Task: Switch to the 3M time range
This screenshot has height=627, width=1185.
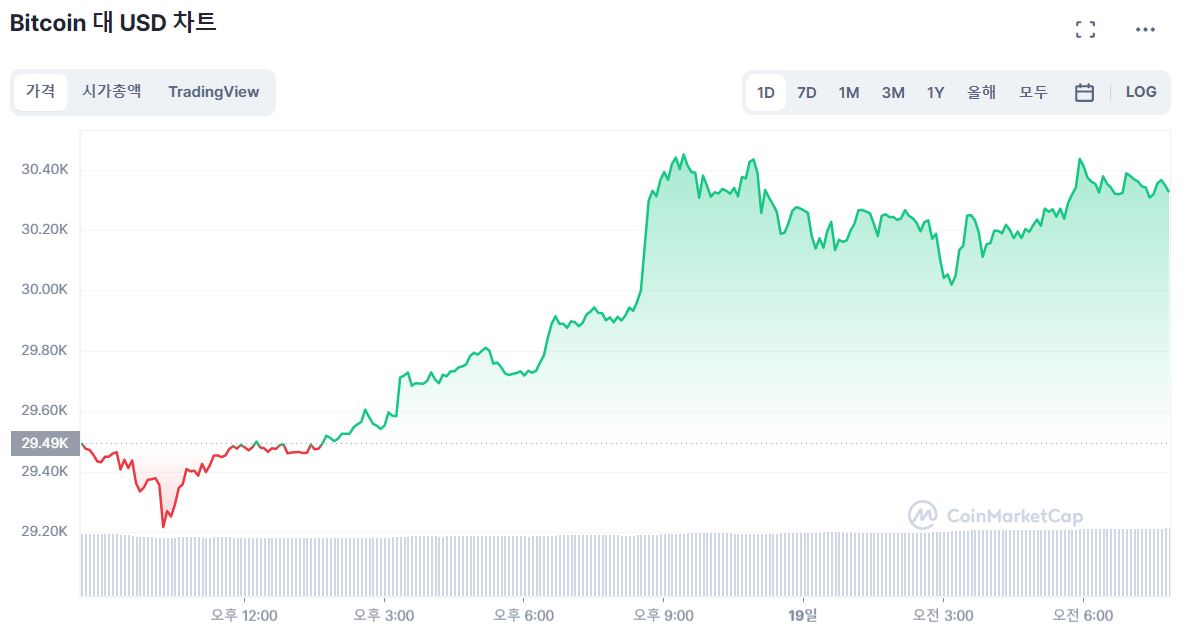Action: [x=893, y=92]
